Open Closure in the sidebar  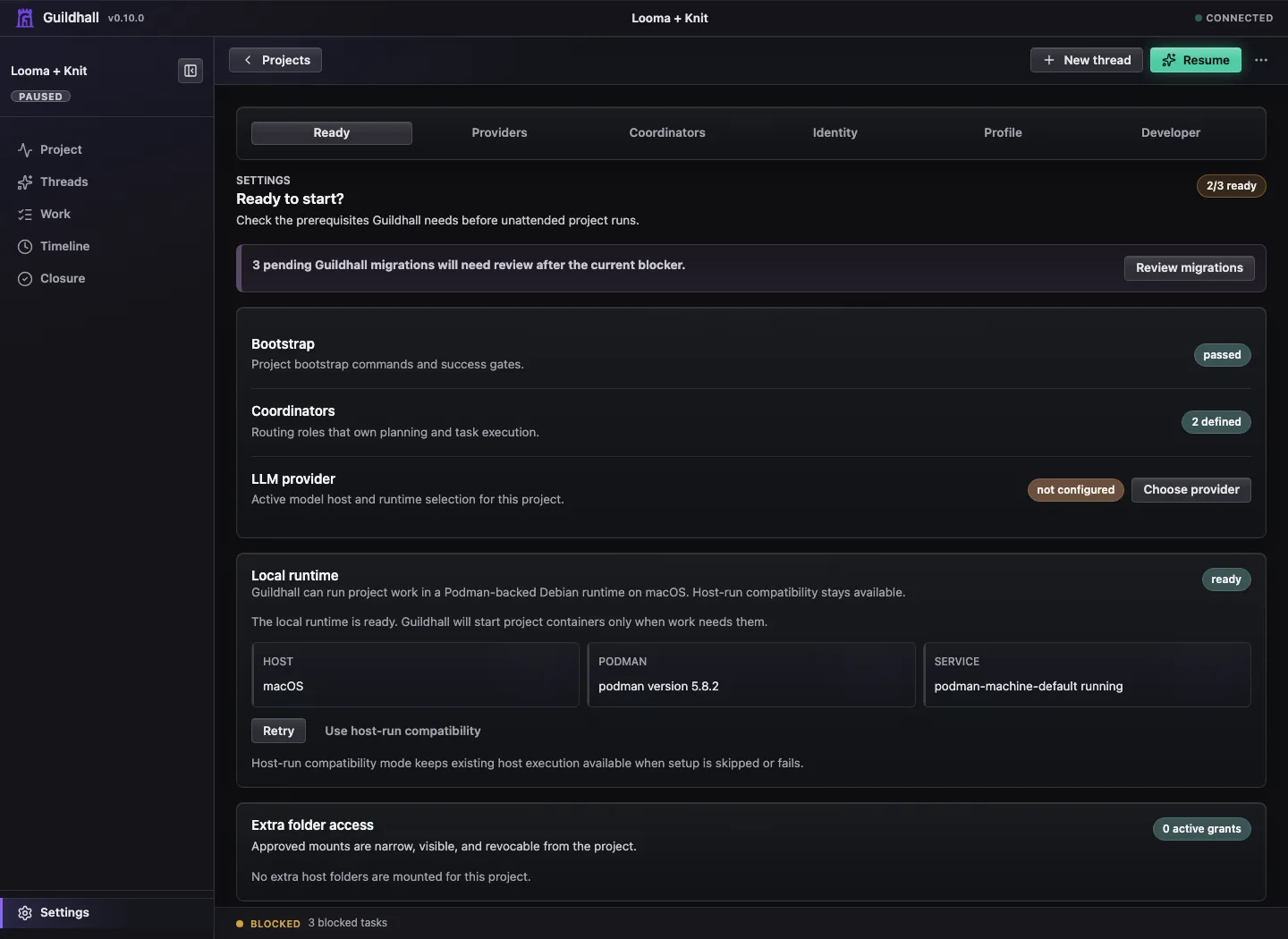pos(107,278)
